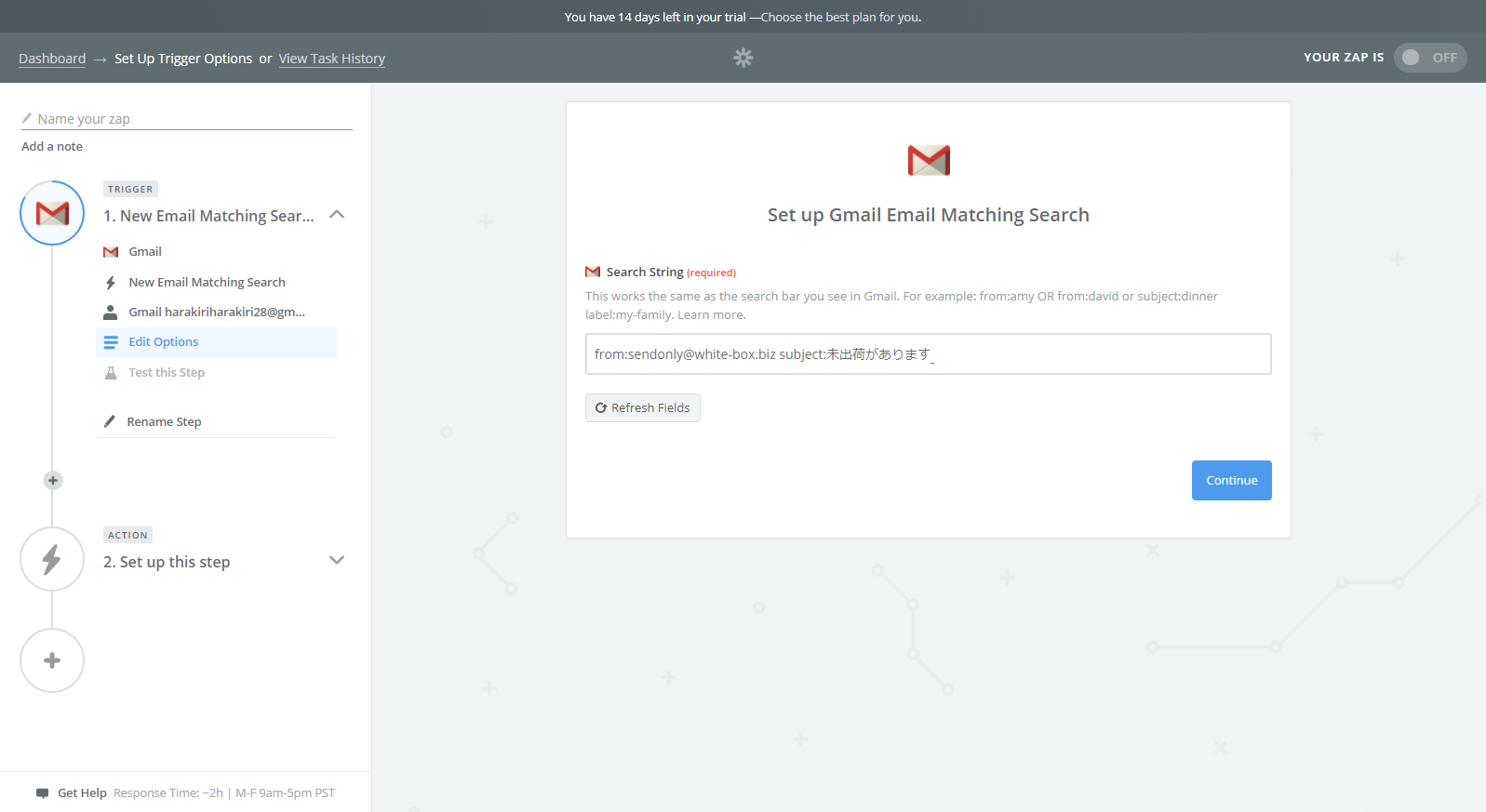
Task: Click the ACTION label badge
Action: (127, 535)
